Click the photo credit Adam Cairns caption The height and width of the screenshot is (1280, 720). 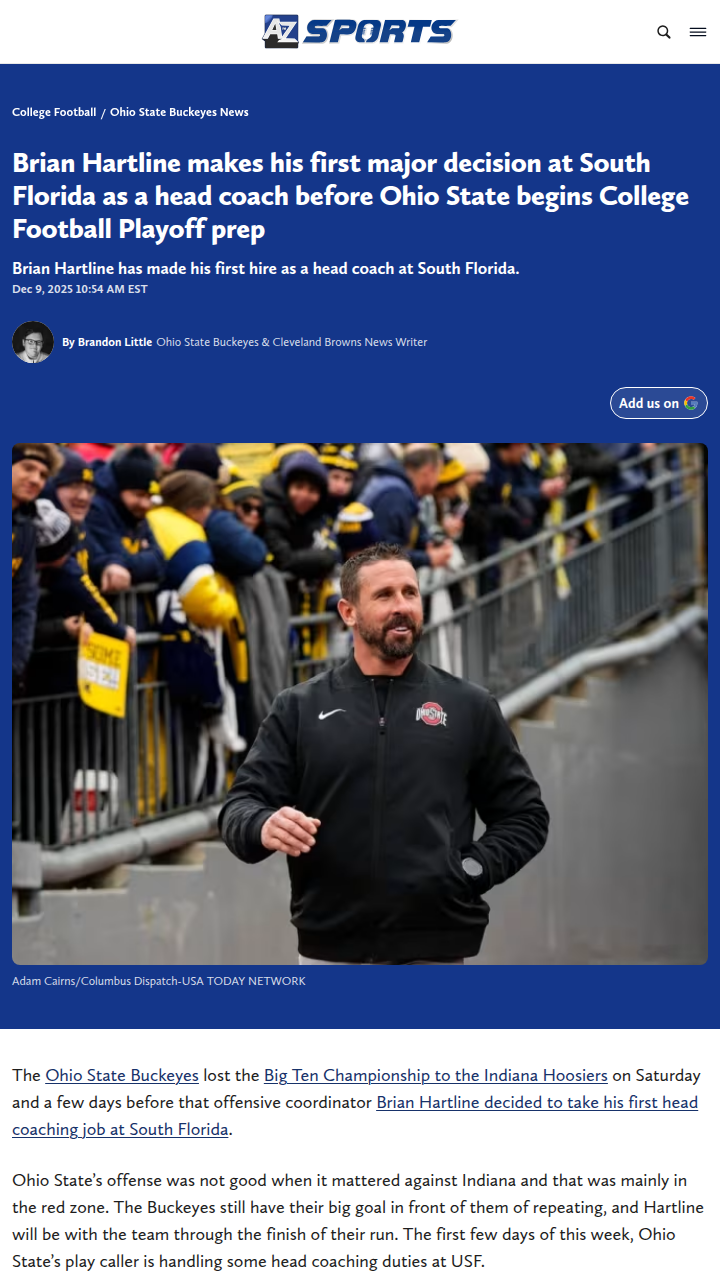pyautogui.click(x=159, y=981)
